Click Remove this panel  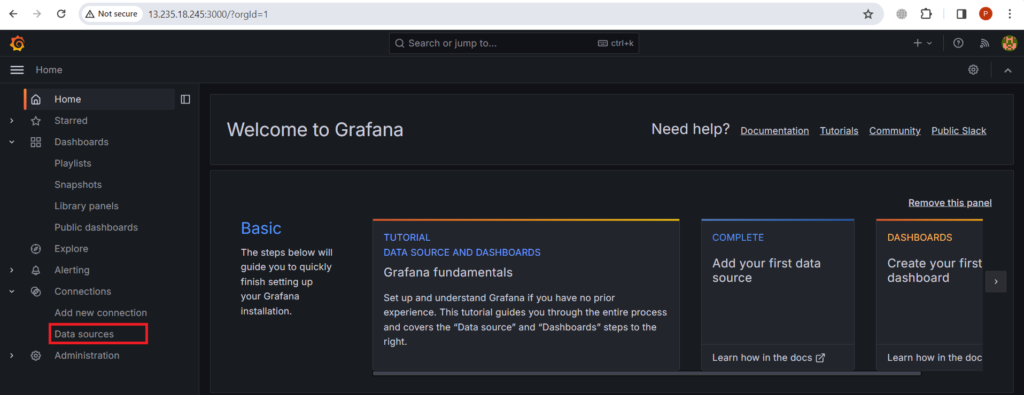950,203
